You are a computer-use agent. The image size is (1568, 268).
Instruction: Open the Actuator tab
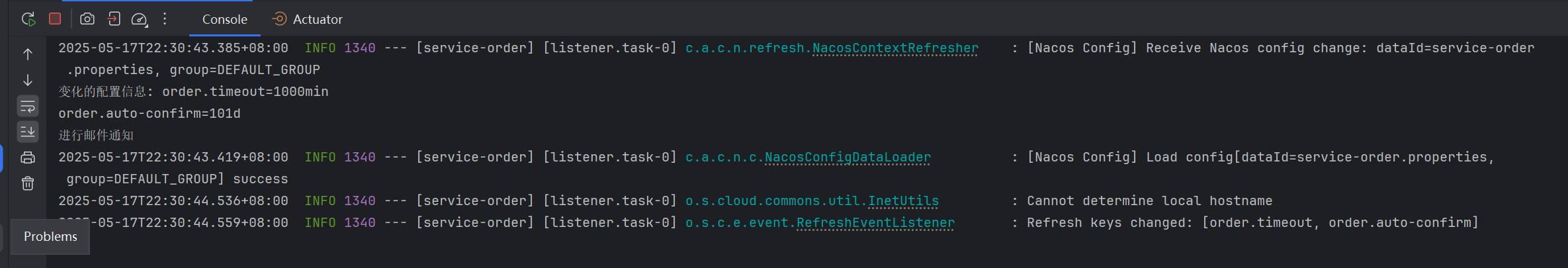(x=308, y=19)
